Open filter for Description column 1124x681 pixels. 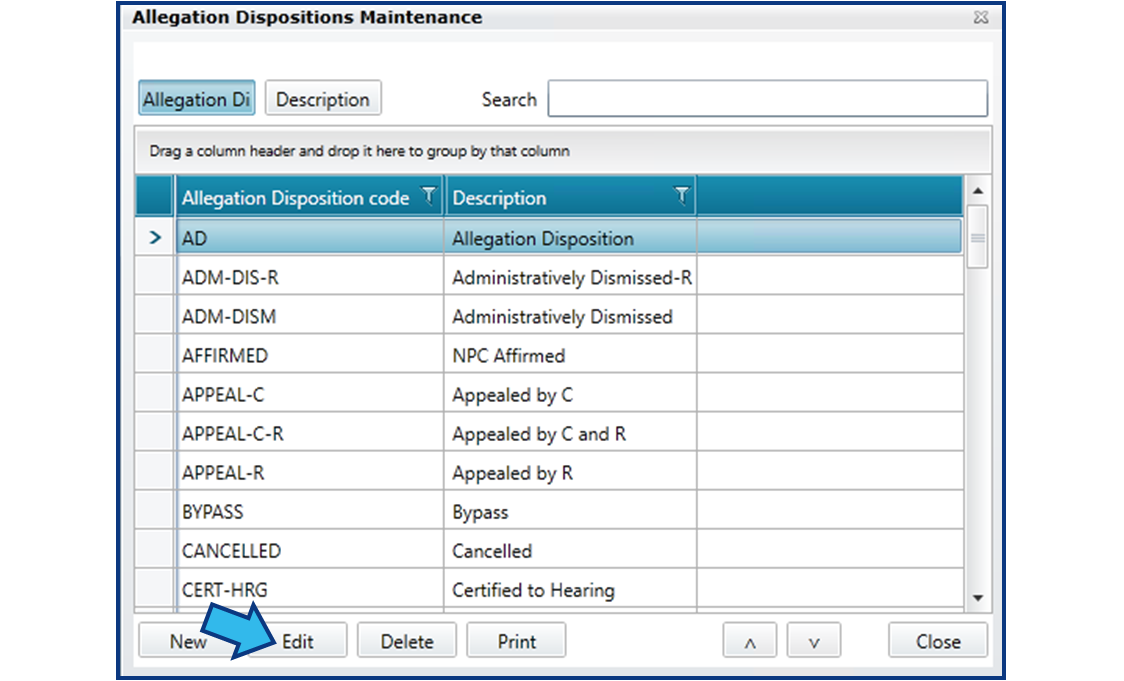pyautogui.click(x=682, y=196)
